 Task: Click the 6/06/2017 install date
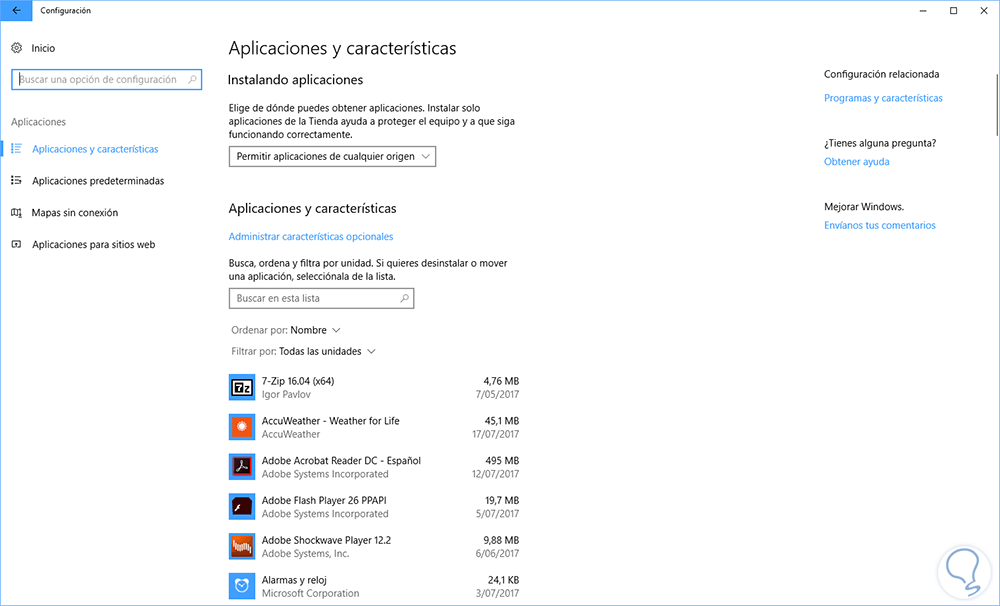[497, 554]
